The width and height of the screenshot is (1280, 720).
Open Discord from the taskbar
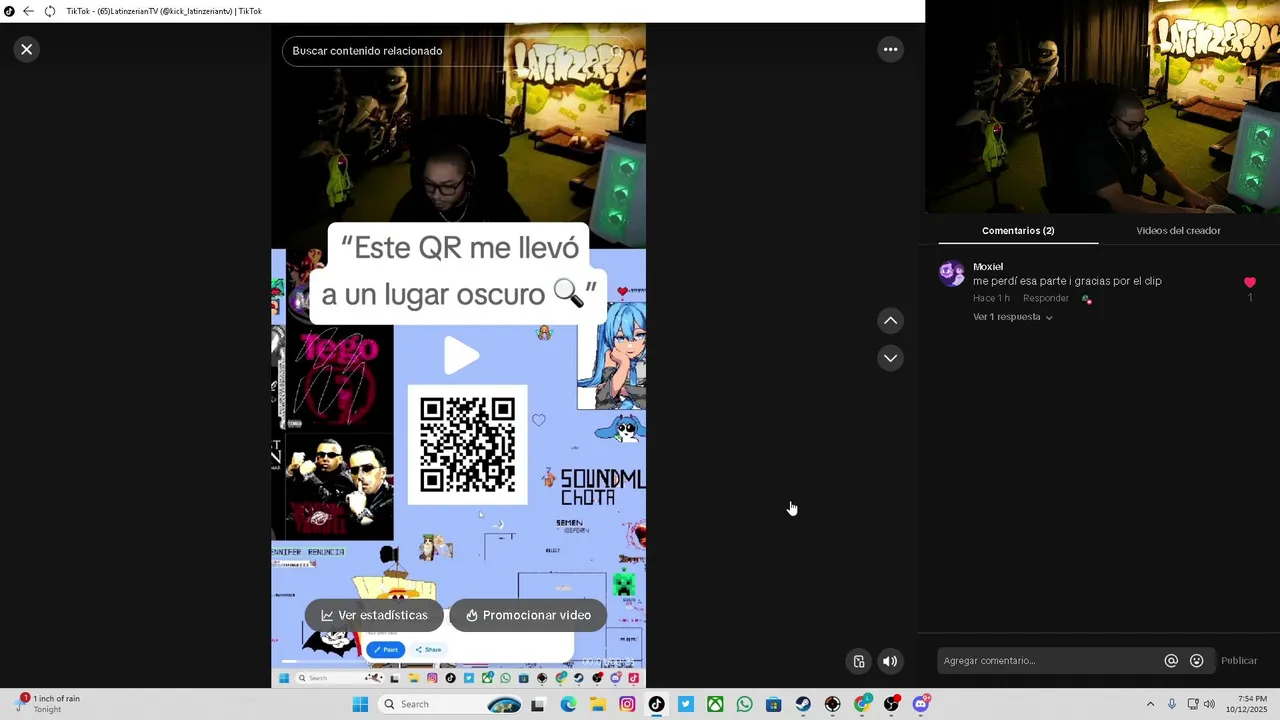point(921,704)
